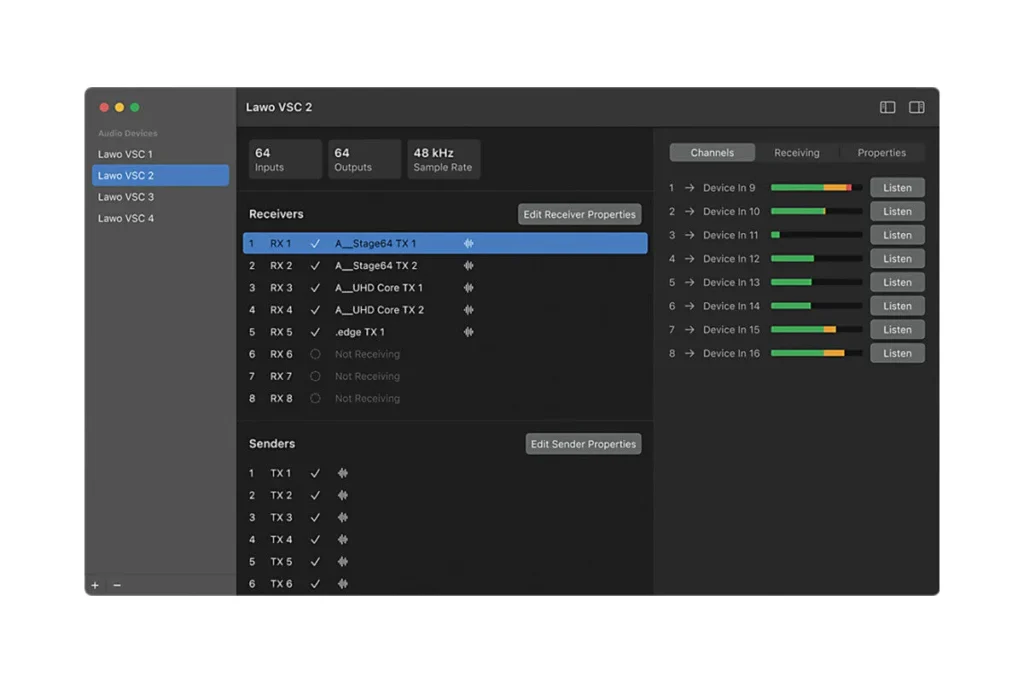The image size is (1024, 683).
Task: Select Lawo VSC 3 in the sidebar
Action: coord(126,197)
